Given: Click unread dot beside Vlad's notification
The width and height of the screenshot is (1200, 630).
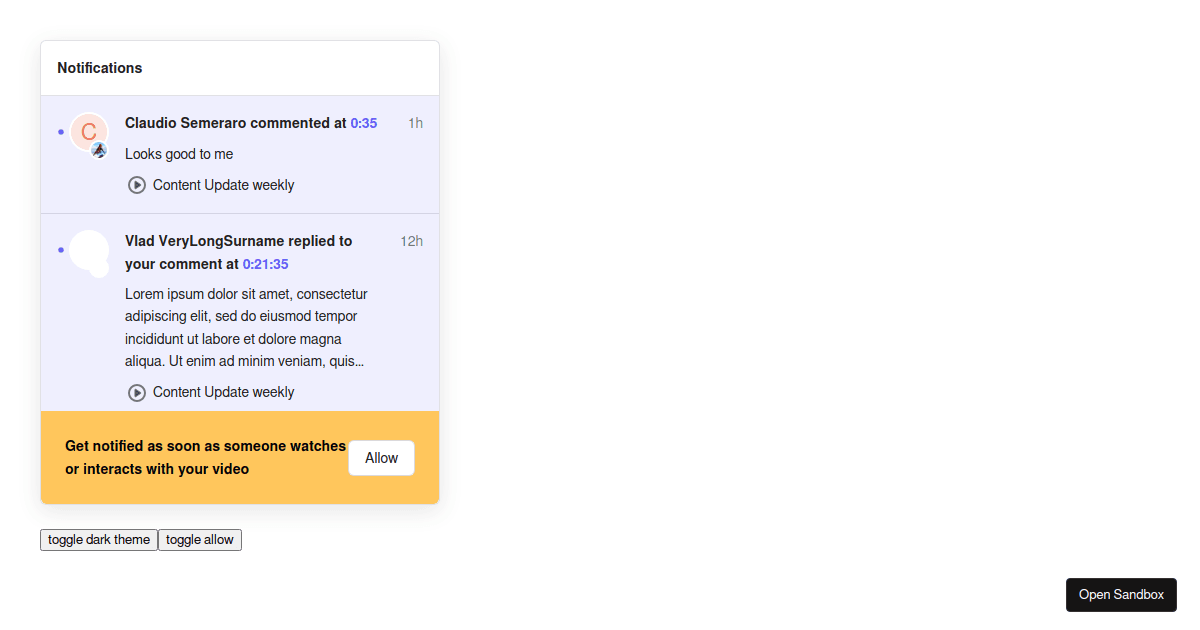Looking at the screenshot, I should tap(61, 250).
